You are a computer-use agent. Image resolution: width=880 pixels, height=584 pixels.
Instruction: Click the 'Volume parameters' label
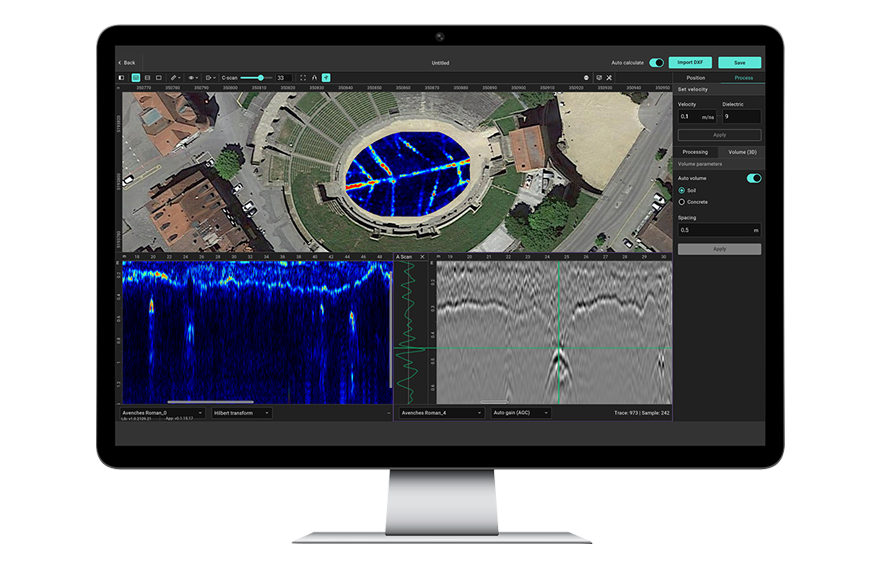tap(700, 164)
